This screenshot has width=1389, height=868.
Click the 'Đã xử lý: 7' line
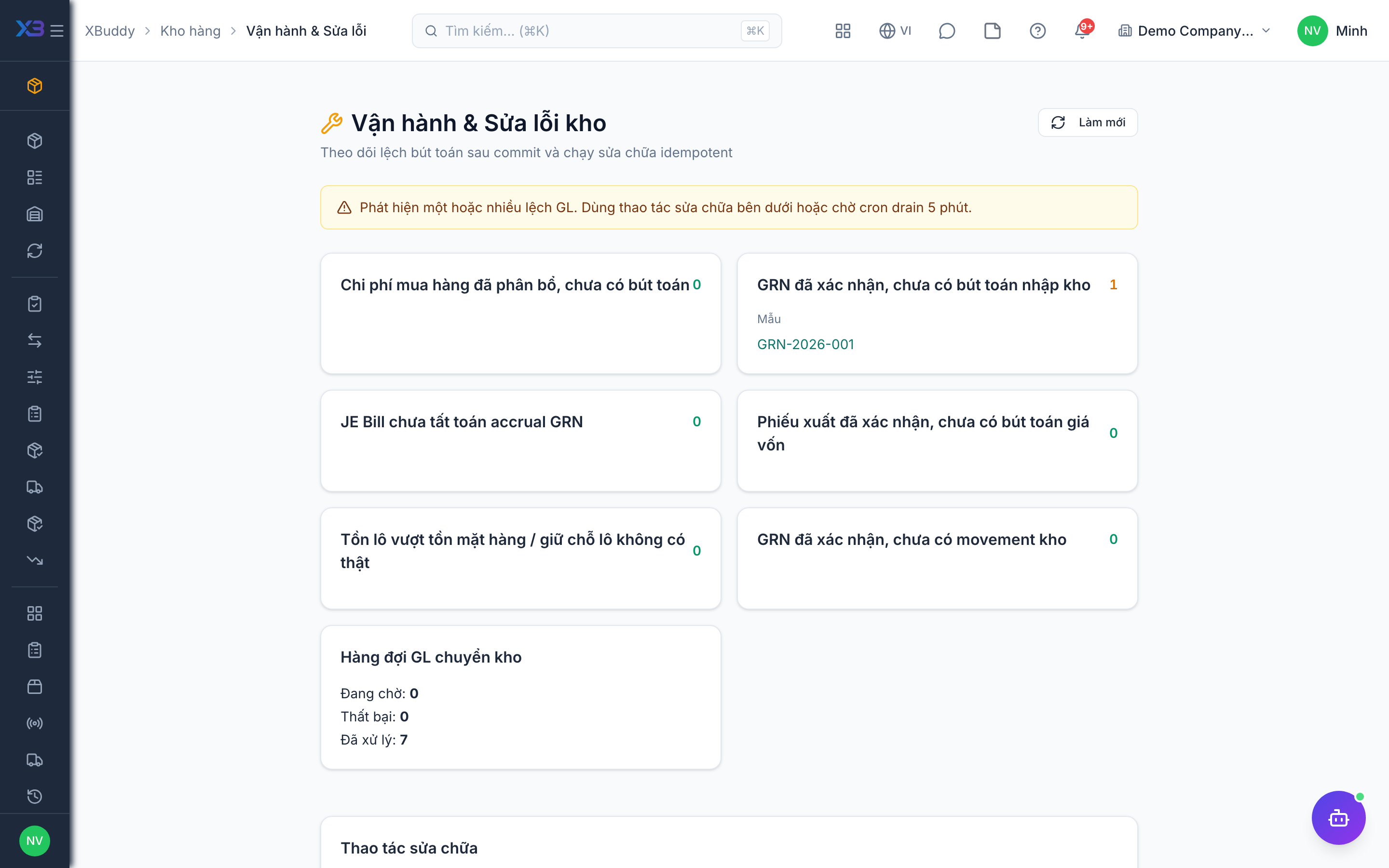(374, 739)
